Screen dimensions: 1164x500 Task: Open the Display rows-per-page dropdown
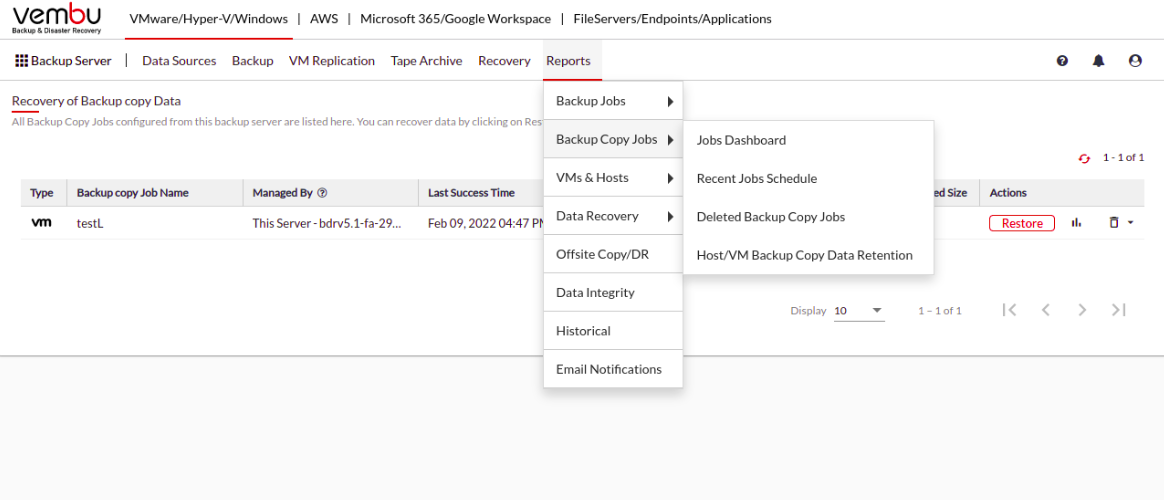[x=859, y=311]
